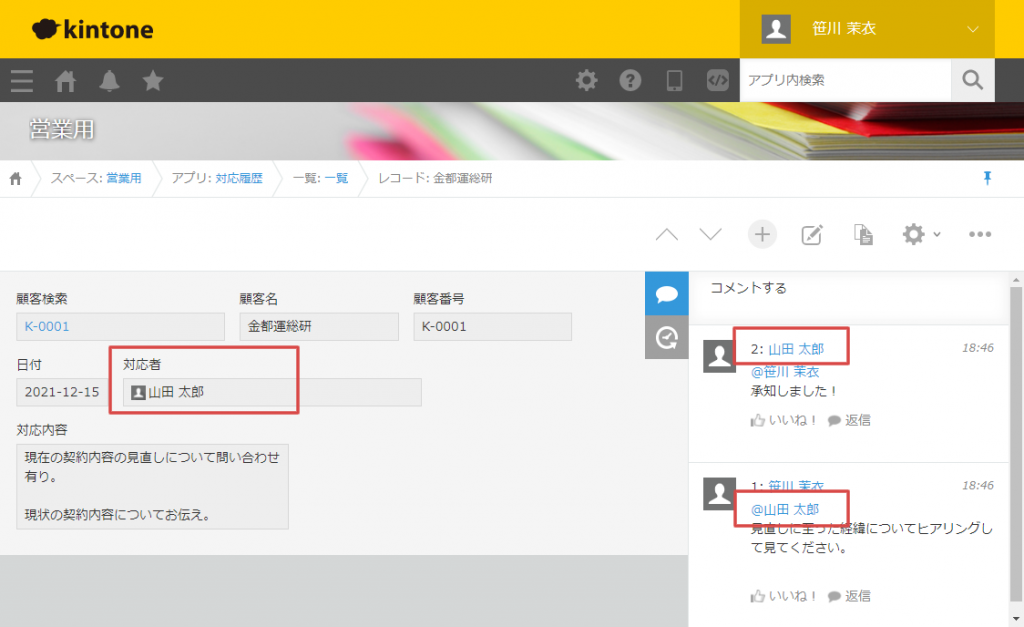The height and width of the screenshot is (627, 1024).
Task: Reply to the 承知しました comment
Action: pos(849,421)
